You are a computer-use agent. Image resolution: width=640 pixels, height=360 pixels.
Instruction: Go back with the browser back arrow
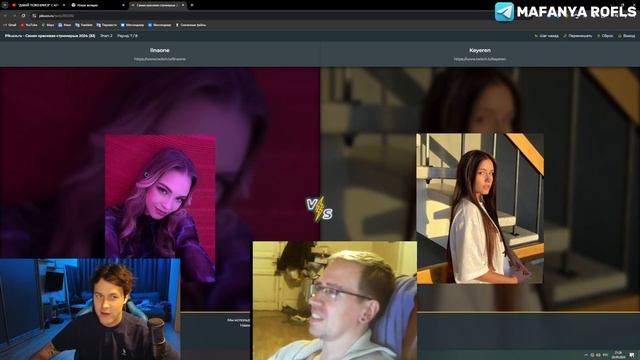(5, 16)
